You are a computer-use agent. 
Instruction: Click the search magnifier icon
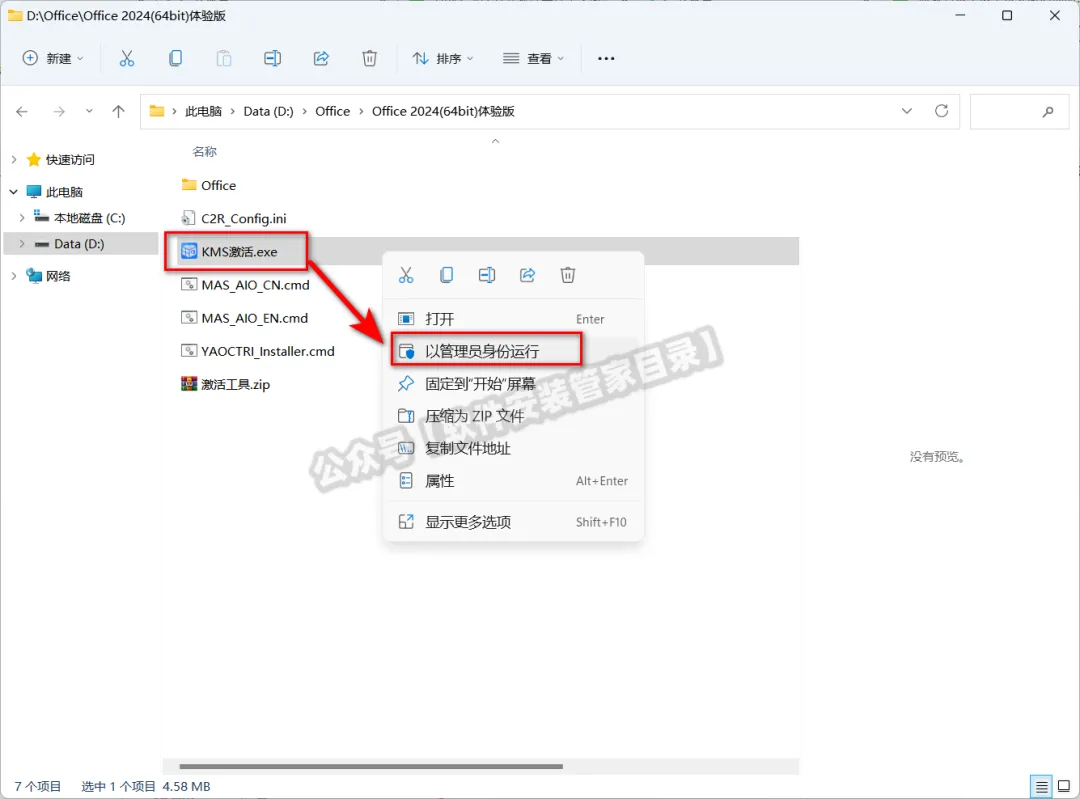tap(1048, 111)
